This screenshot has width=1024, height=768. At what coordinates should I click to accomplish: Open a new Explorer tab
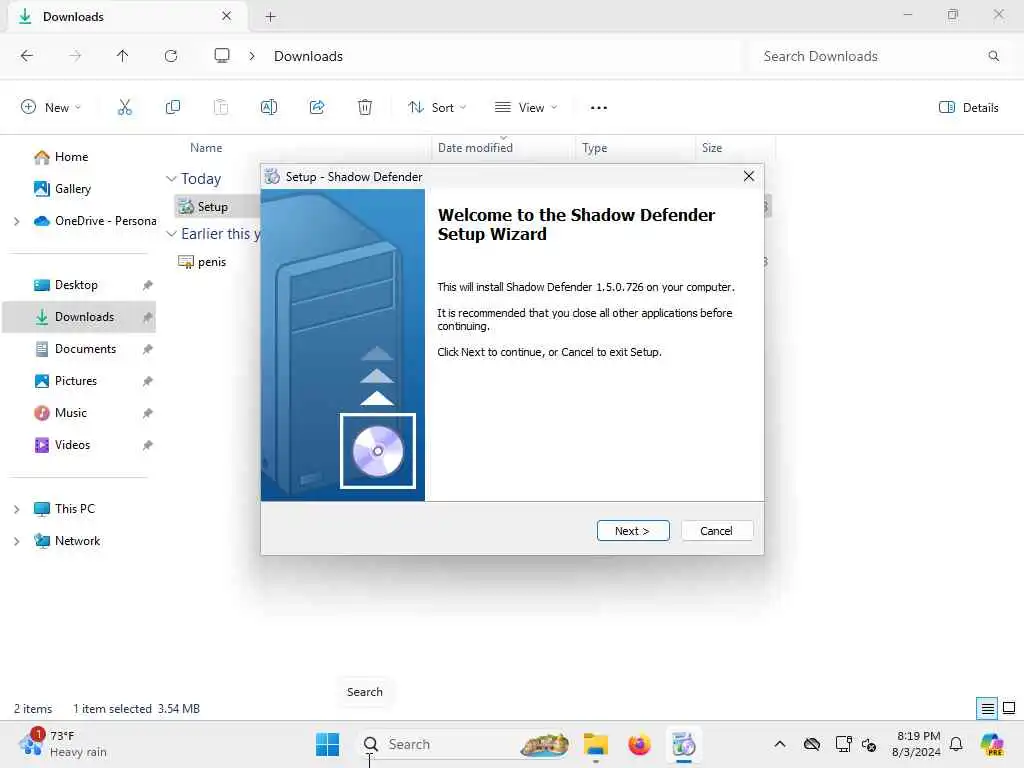[x=270, y=17]
